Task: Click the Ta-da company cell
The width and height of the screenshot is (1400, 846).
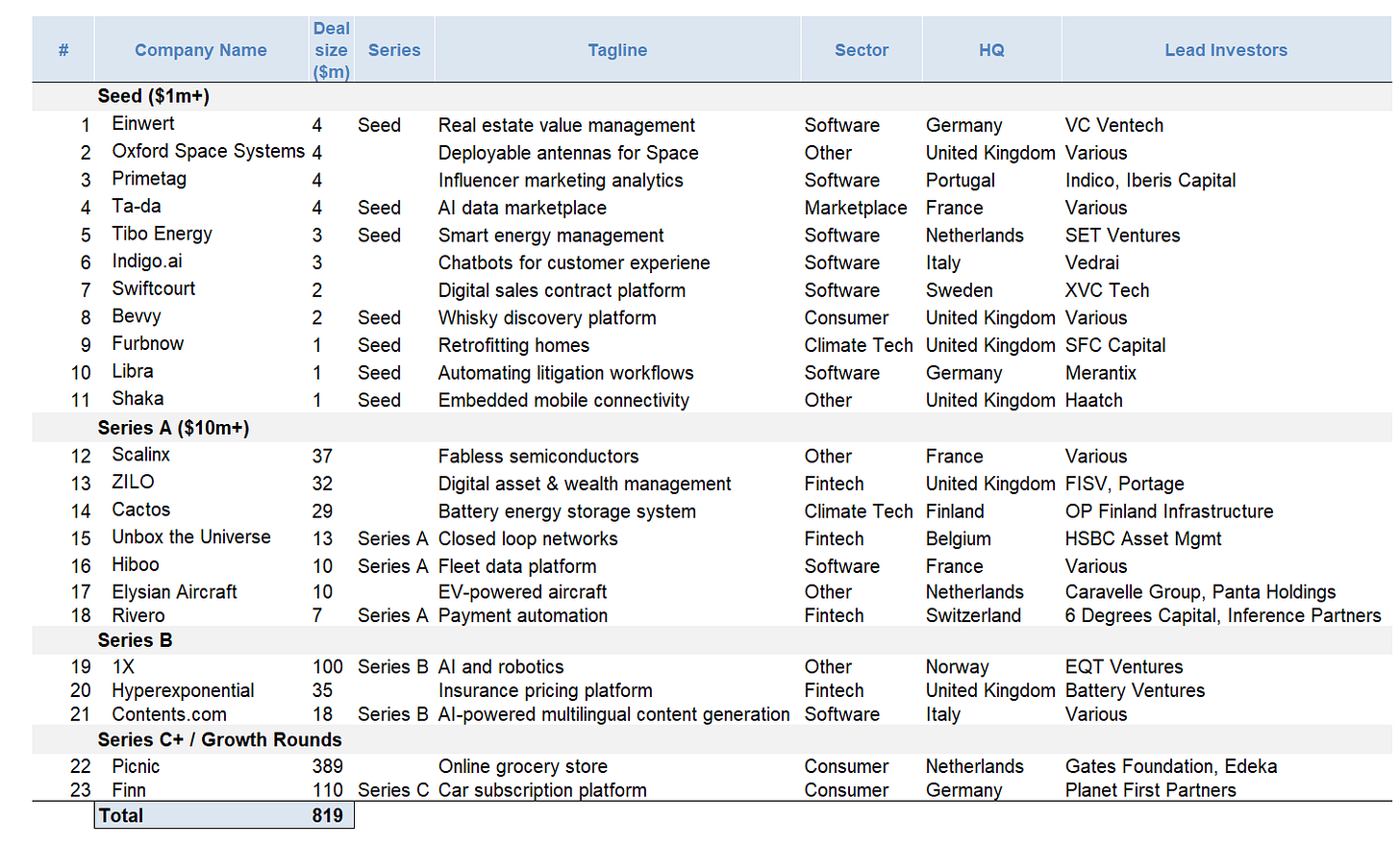Action: pyautogui.click(x=137, y=207)
